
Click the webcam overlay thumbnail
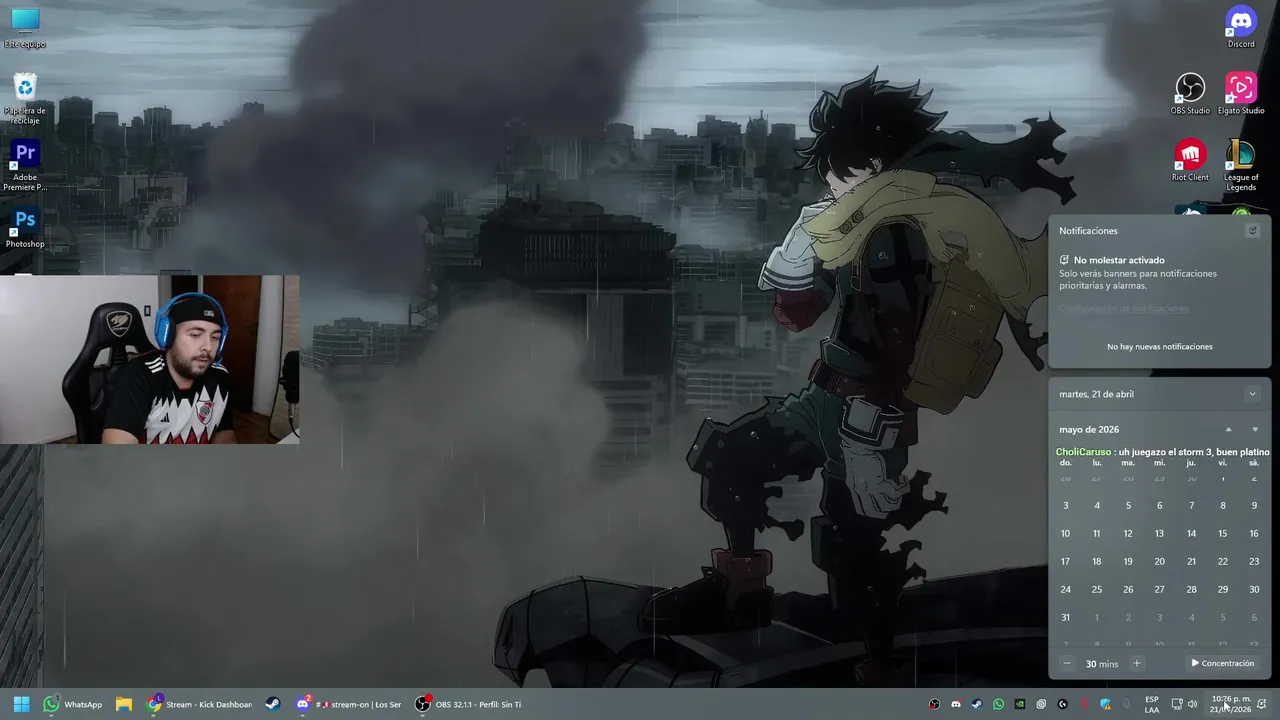[x=150, y=360]
